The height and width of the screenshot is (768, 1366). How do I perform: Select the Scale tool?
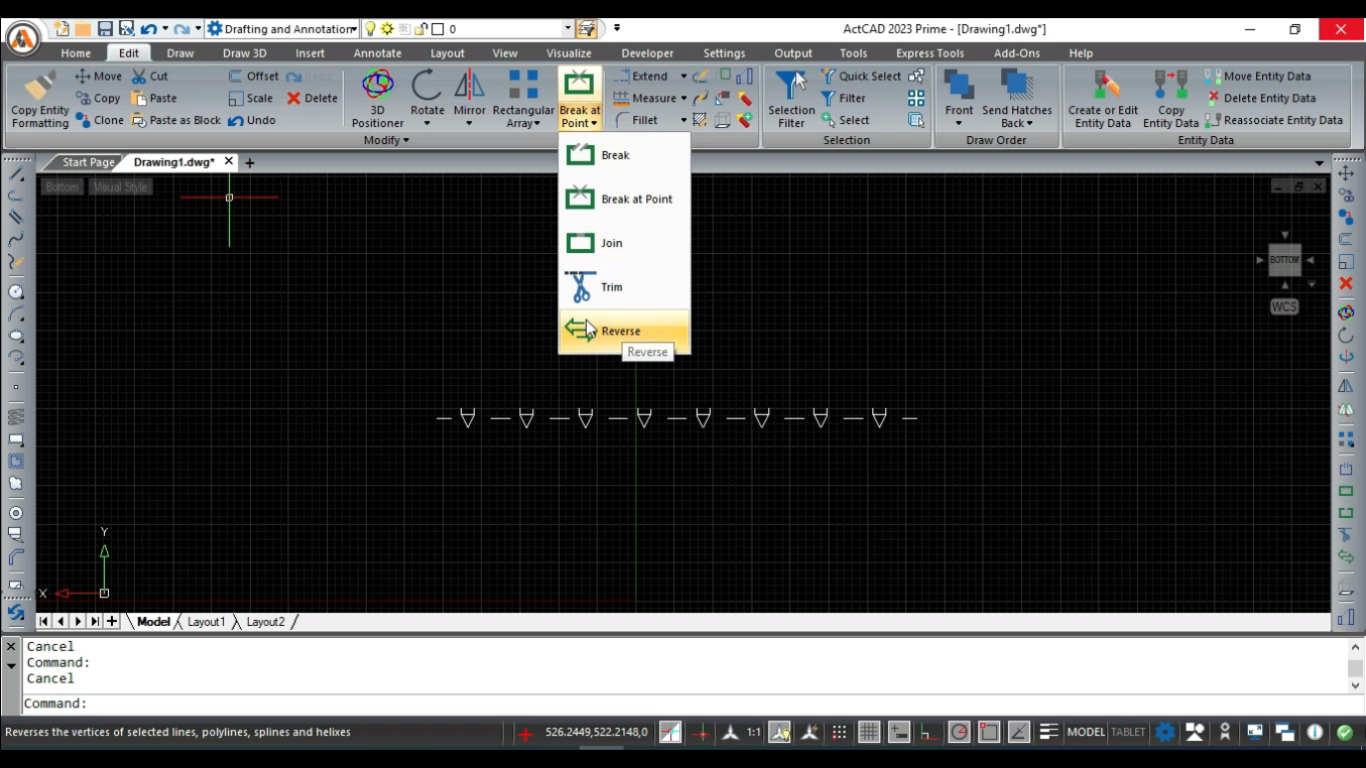click(251, 98)
